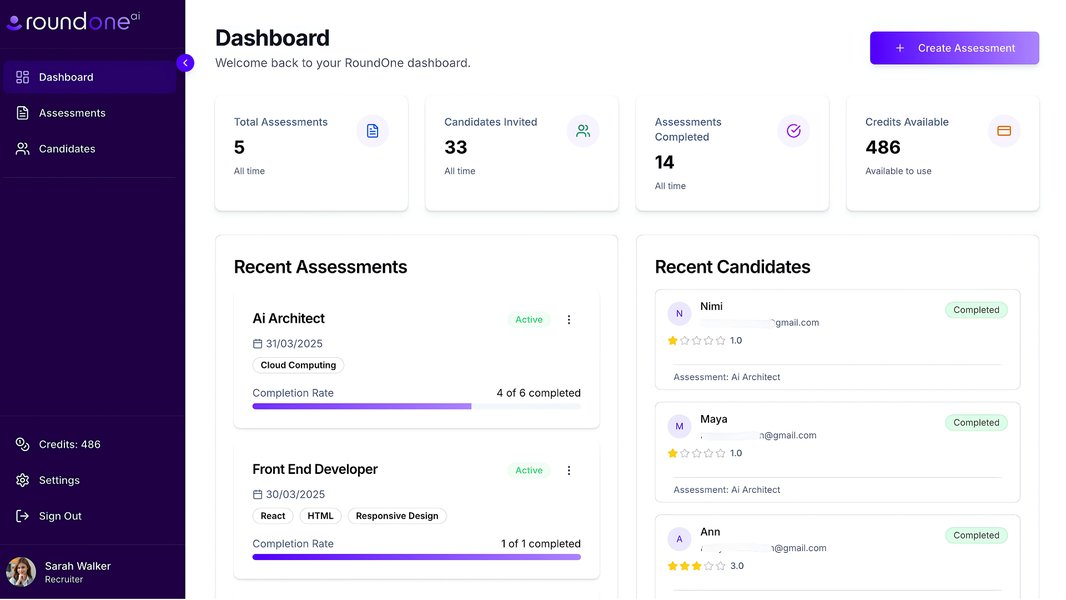
Task: Click the Active badge on Ai Architect
Action: coord(529,319)
